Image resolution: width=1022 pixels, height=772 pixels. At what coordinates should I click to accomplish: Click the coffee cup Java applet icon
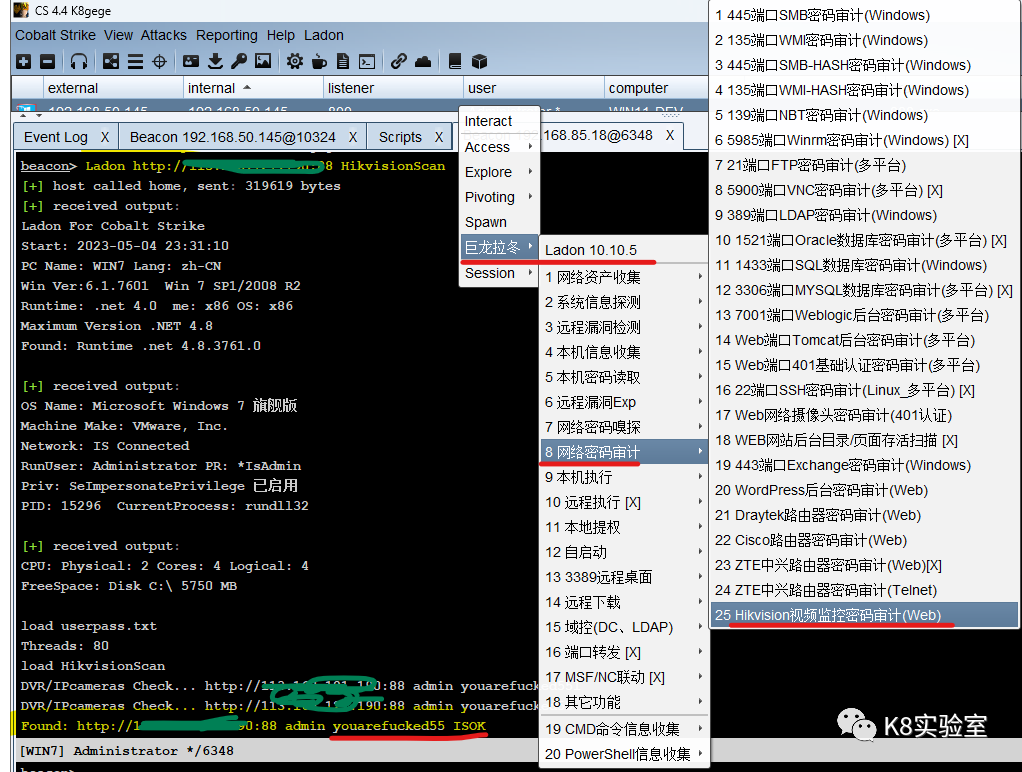[x=319, y=61]
